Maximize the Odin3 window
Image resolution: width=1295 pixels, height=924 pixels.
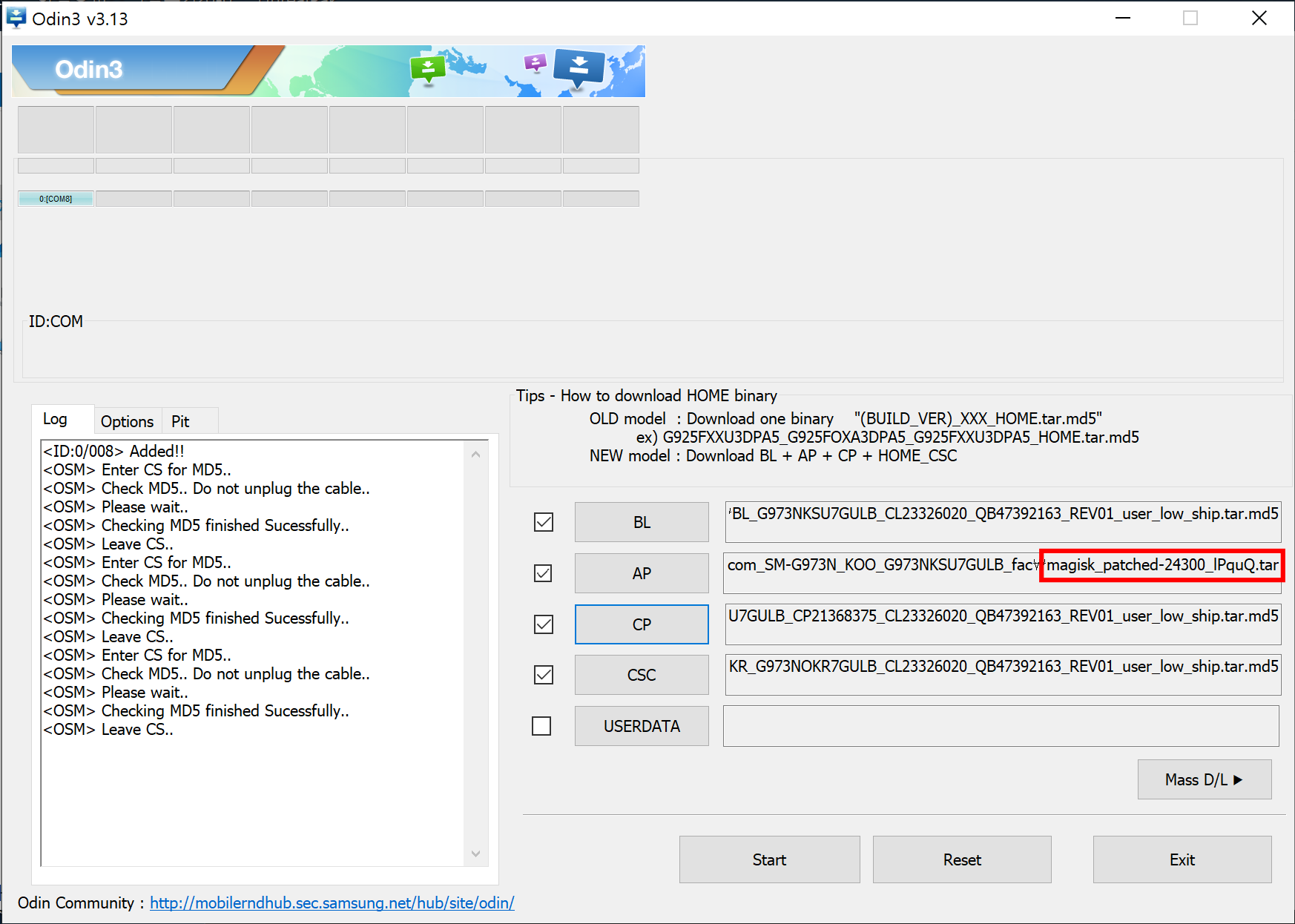(1190, 18)
